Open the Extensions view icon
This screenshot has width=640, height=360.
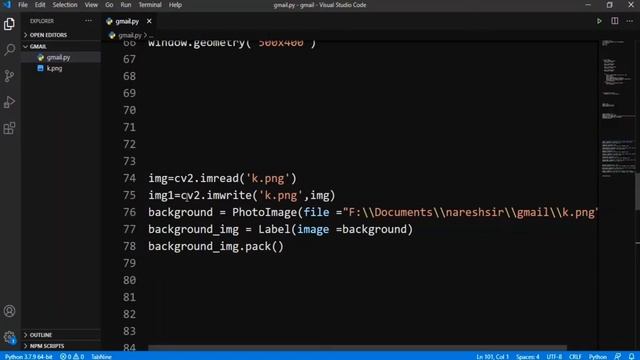pyautogui.click(x=9, y=129)
